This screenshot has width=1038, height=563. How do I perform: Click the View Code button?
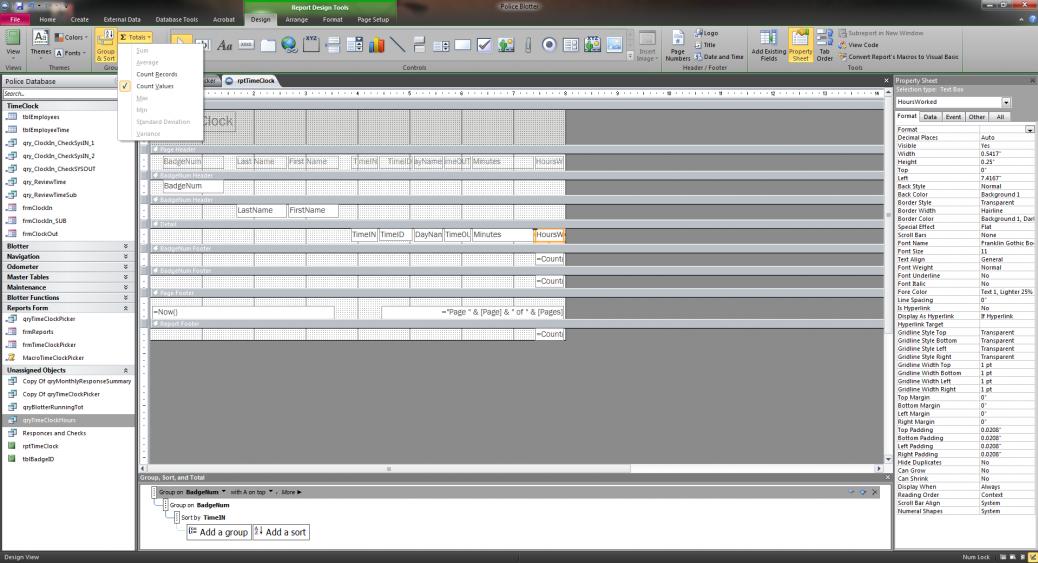(859, 45)
